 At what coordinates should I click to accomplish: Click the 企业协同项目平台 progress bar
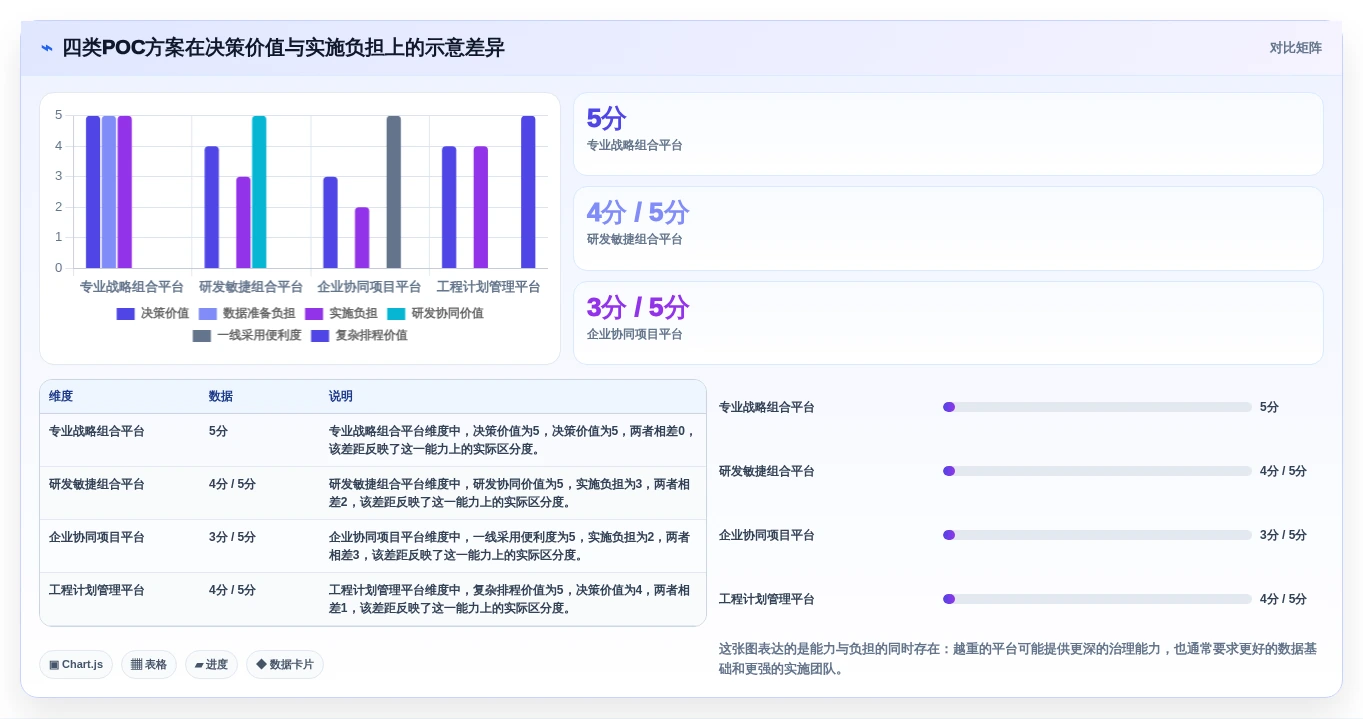tap(1097, 535)
